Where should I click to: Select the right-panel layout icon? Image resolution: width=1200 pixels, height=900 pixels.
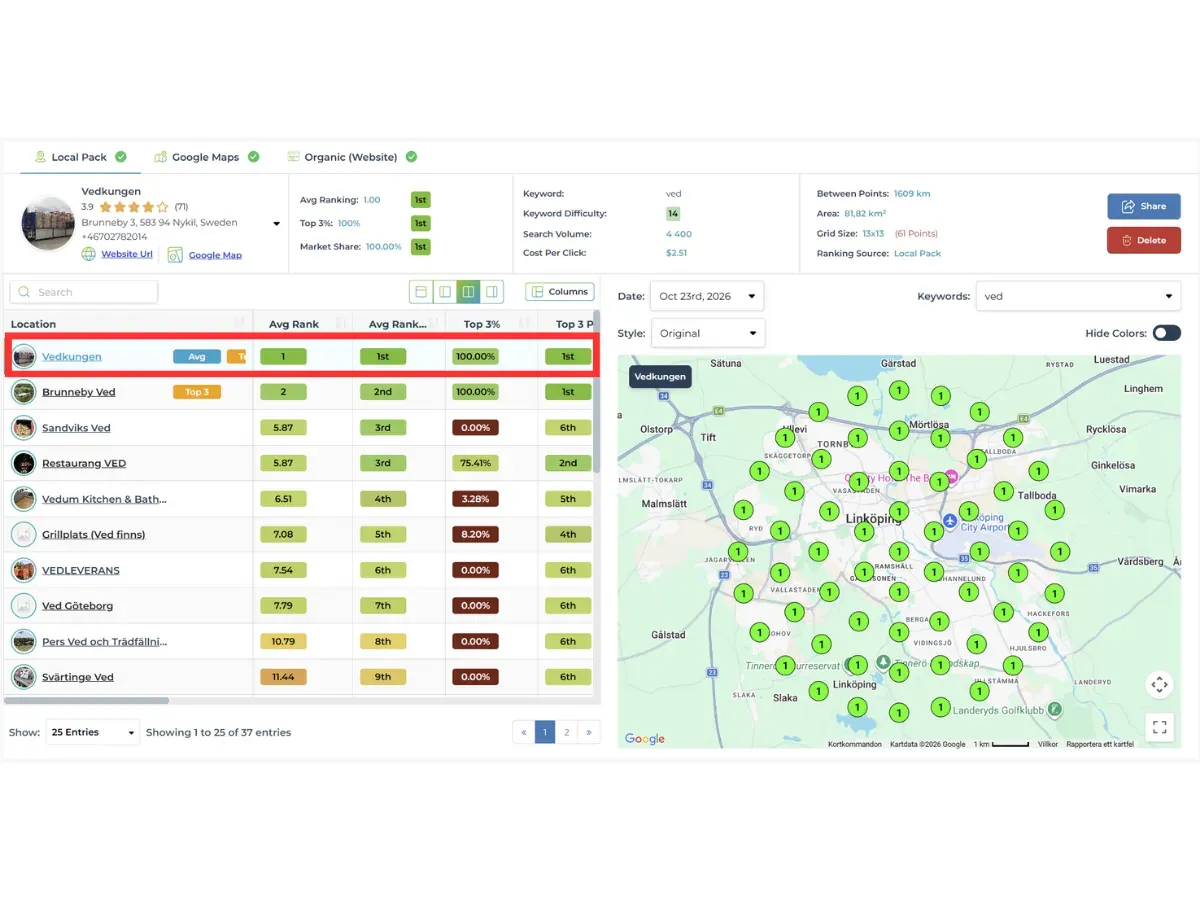pyautogui.click(x=492, y=292)
